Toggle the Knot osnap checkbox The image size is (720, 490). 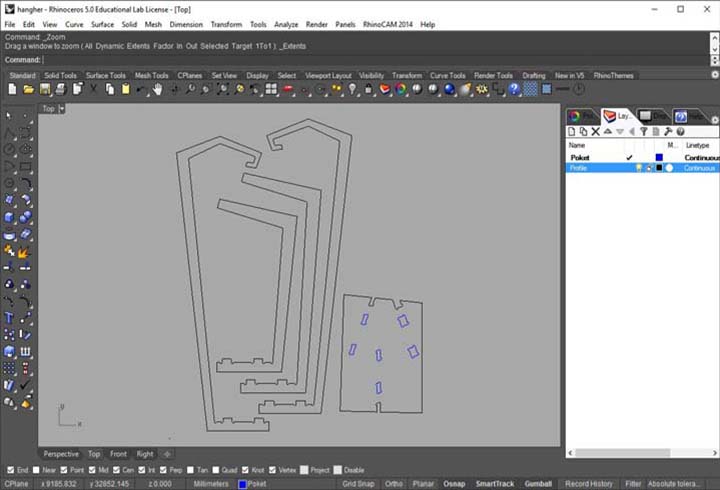245,470
